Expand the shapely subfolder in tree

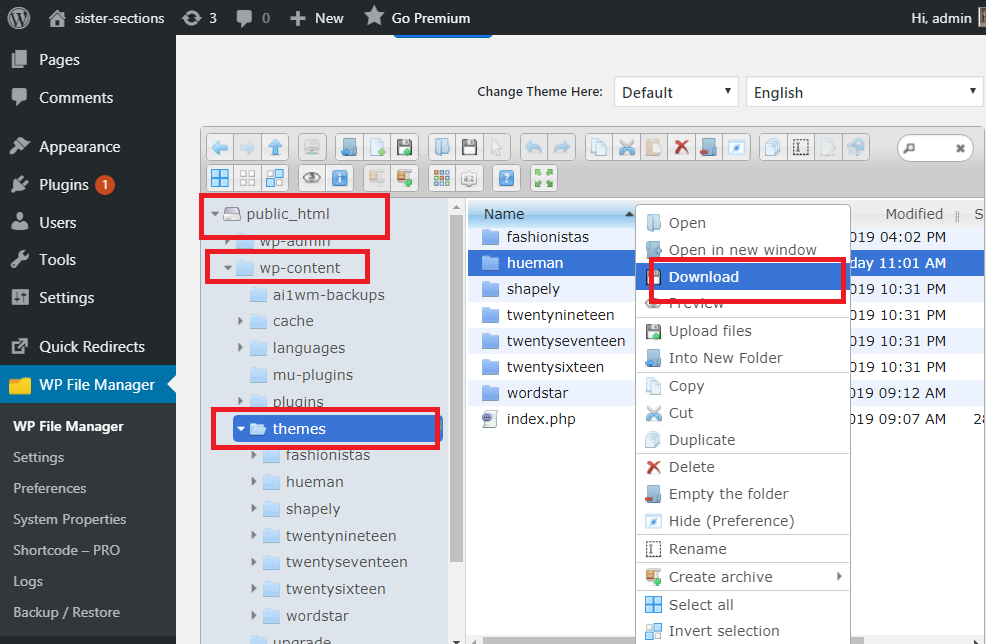pos(253,508)
